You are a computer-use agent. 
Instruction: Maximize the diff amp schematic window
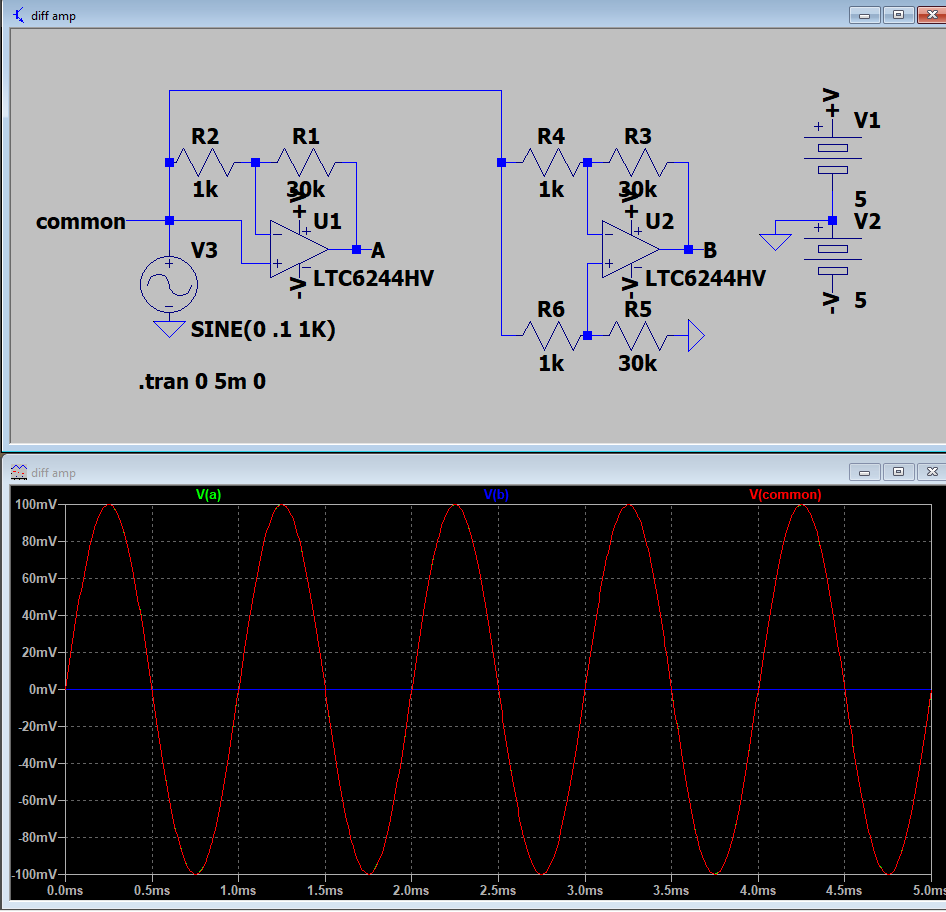coord(898,15)
